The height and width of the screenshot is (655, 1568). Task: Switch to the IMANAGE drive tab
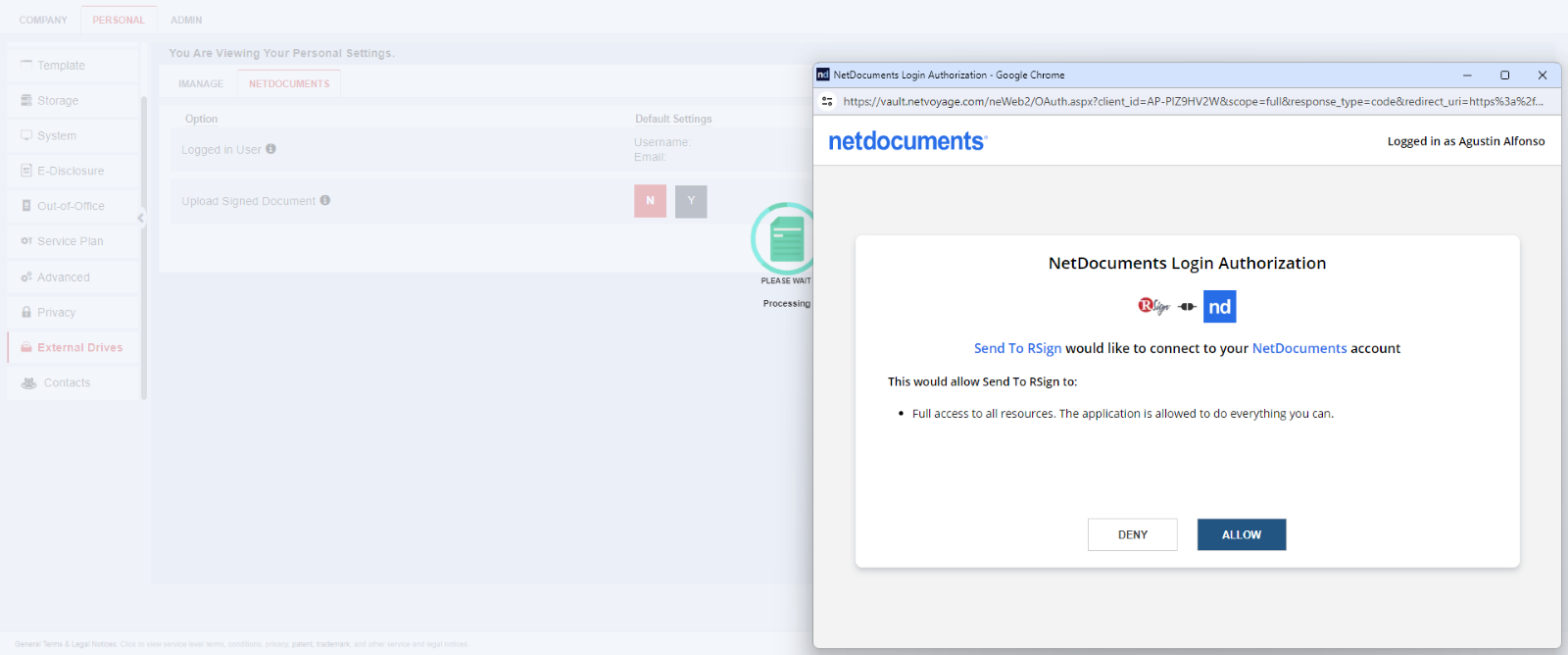(201, 83)
